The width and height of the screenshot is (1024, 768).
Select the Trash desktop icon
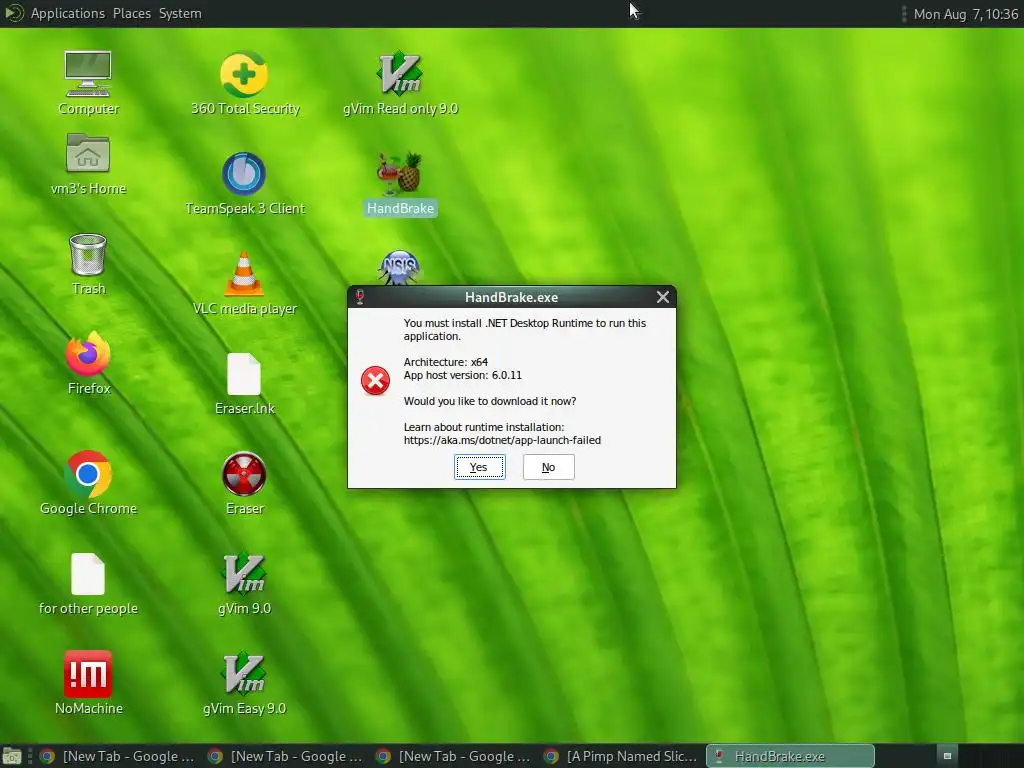pos(88,254)
